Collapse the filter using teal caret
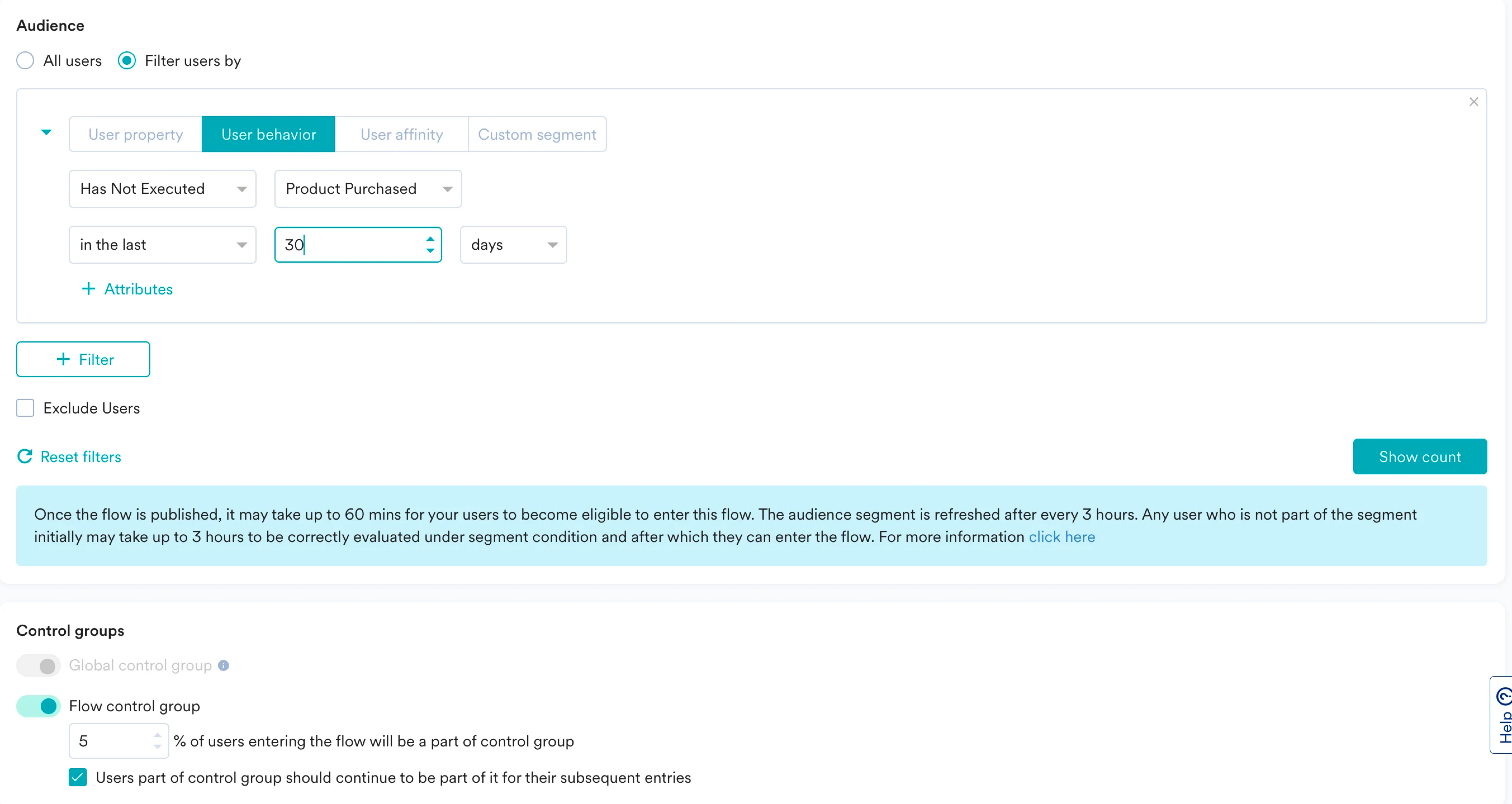Screen dimensions: 1512x804 click(x=46, y=133)
